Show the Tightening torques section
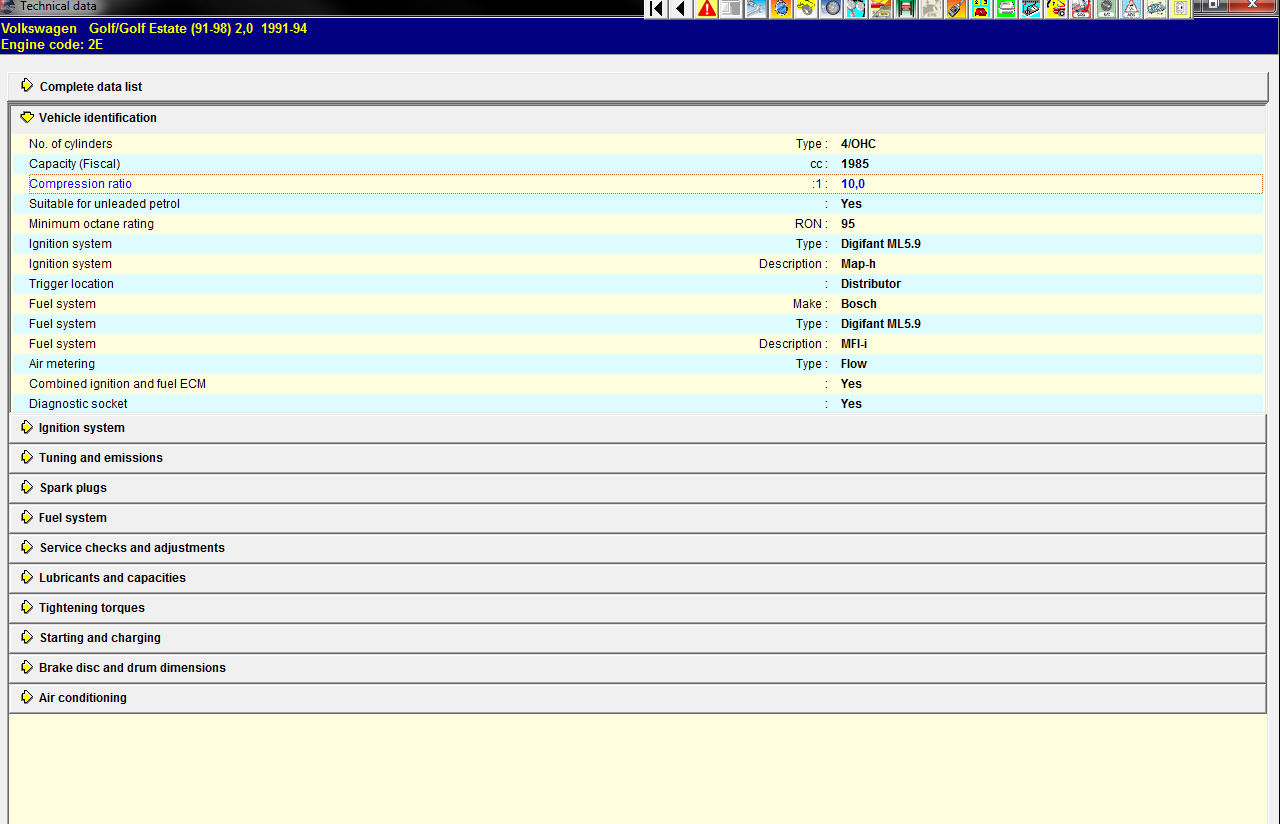Screen dimensions: 1280x824 [91, 608]
